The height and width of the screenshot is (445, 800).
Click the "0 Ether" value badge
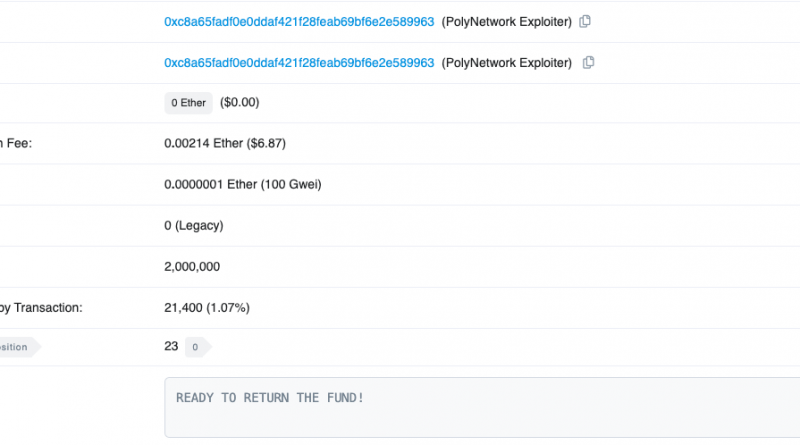188,103
